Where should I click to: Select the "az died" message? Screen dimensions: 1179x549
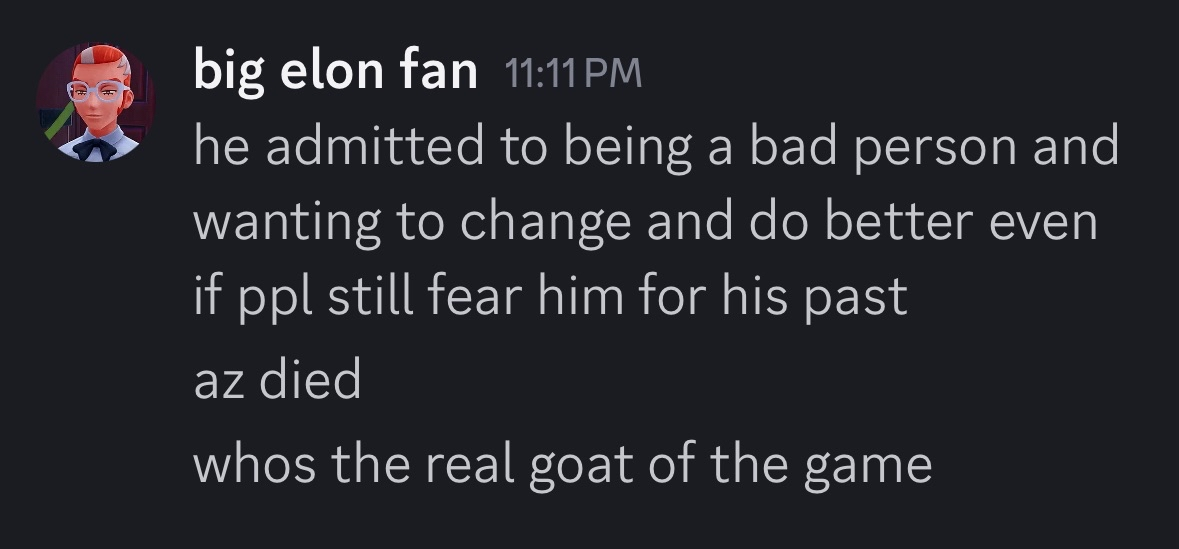(276, 381)
